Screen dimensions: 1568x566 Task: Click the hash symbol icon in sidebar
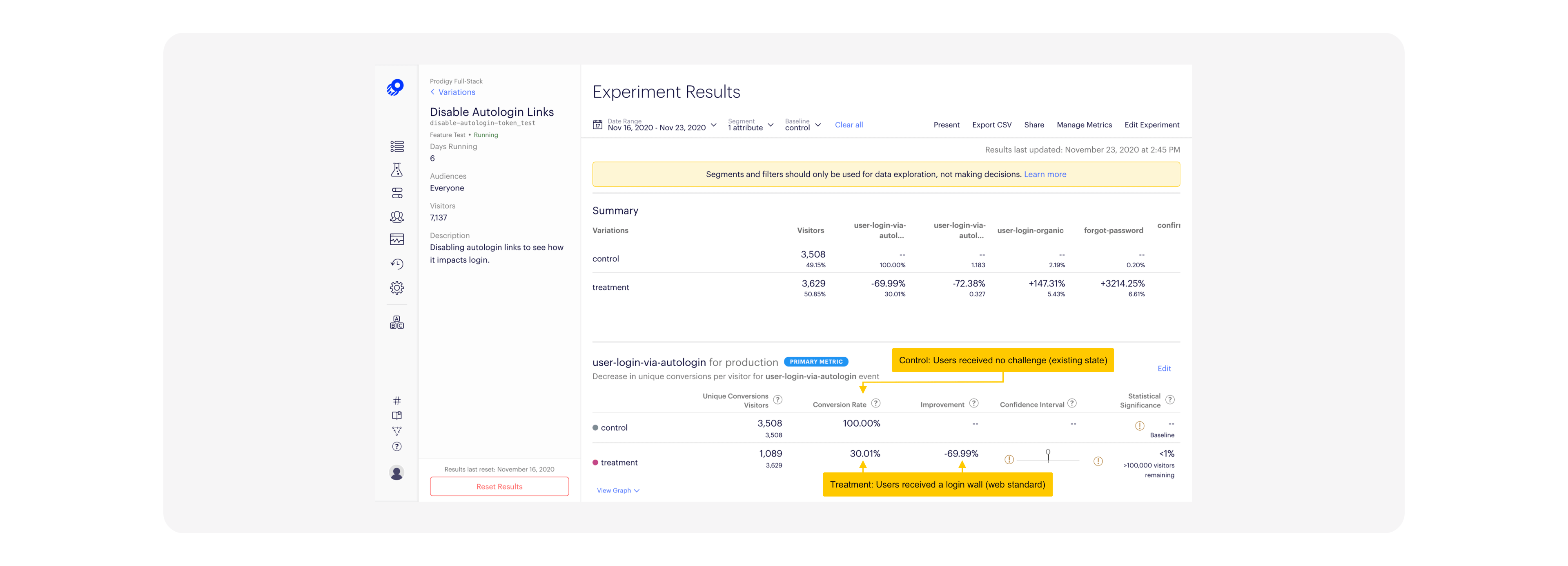coord(397,400)
